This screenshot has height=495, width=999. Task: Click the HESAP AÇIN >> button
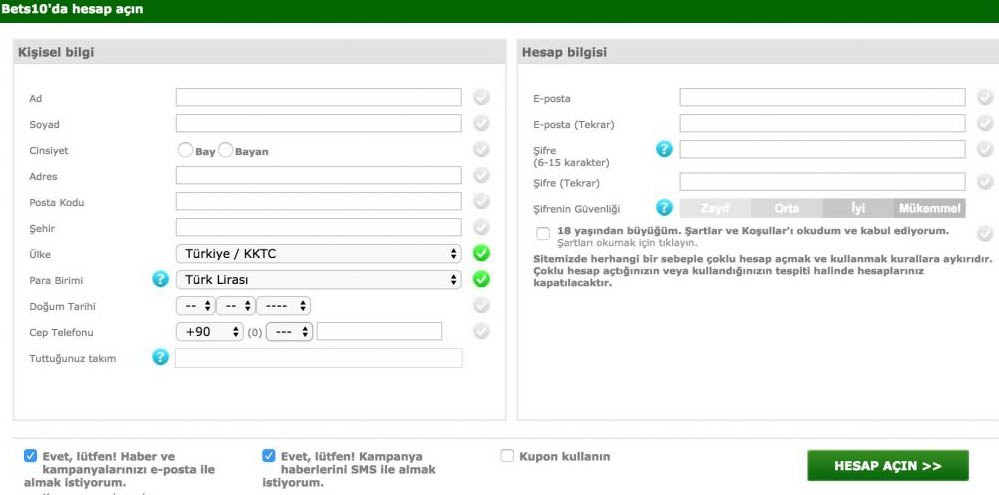click(x=888, y=466)
